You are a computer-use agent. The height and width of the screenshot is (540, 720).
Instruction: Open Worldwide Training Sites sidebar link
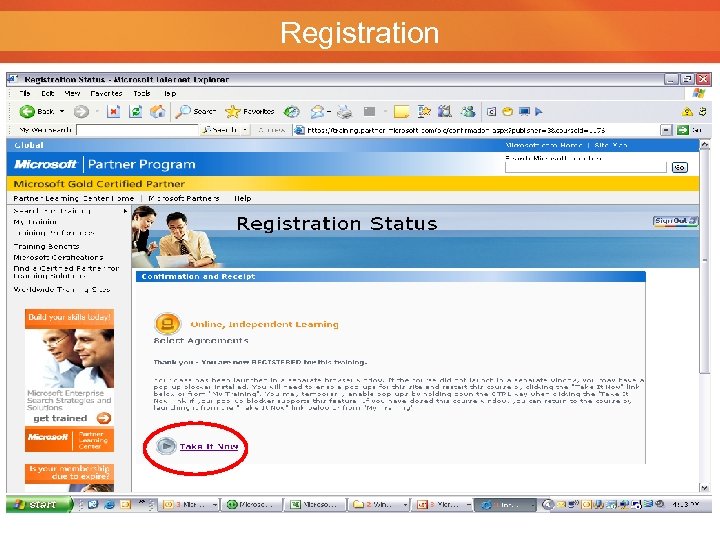(62, 289)
